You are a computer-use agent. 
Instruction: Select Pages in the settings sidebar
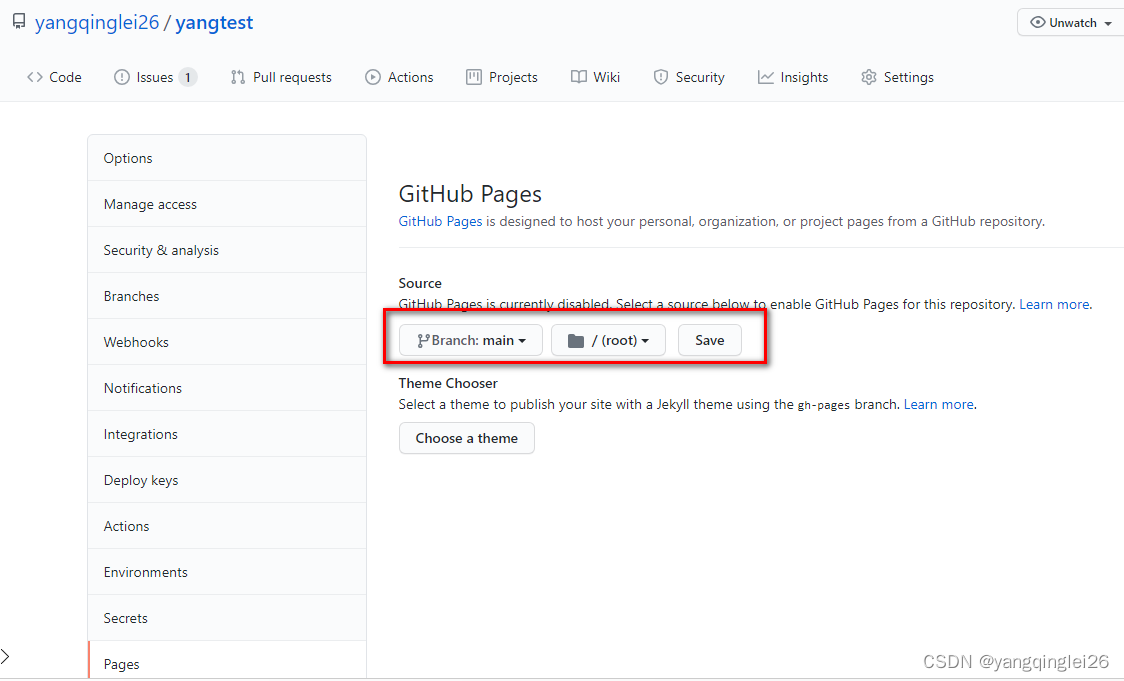pyautogui.click(x=227, y=661)
